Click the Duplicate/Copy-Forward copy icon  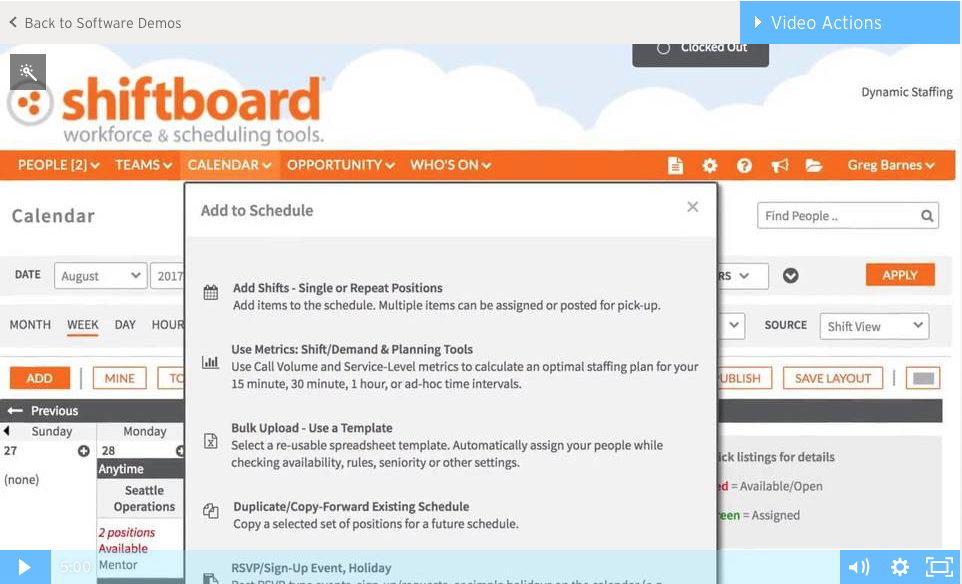pyautogui.click(x=210, y=510)
